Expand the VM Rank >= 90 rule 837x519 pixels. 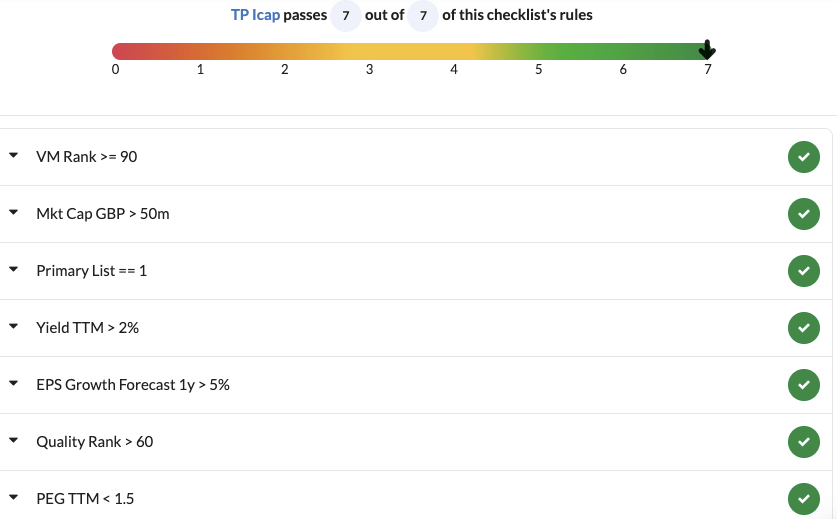(x=14, y=157)
